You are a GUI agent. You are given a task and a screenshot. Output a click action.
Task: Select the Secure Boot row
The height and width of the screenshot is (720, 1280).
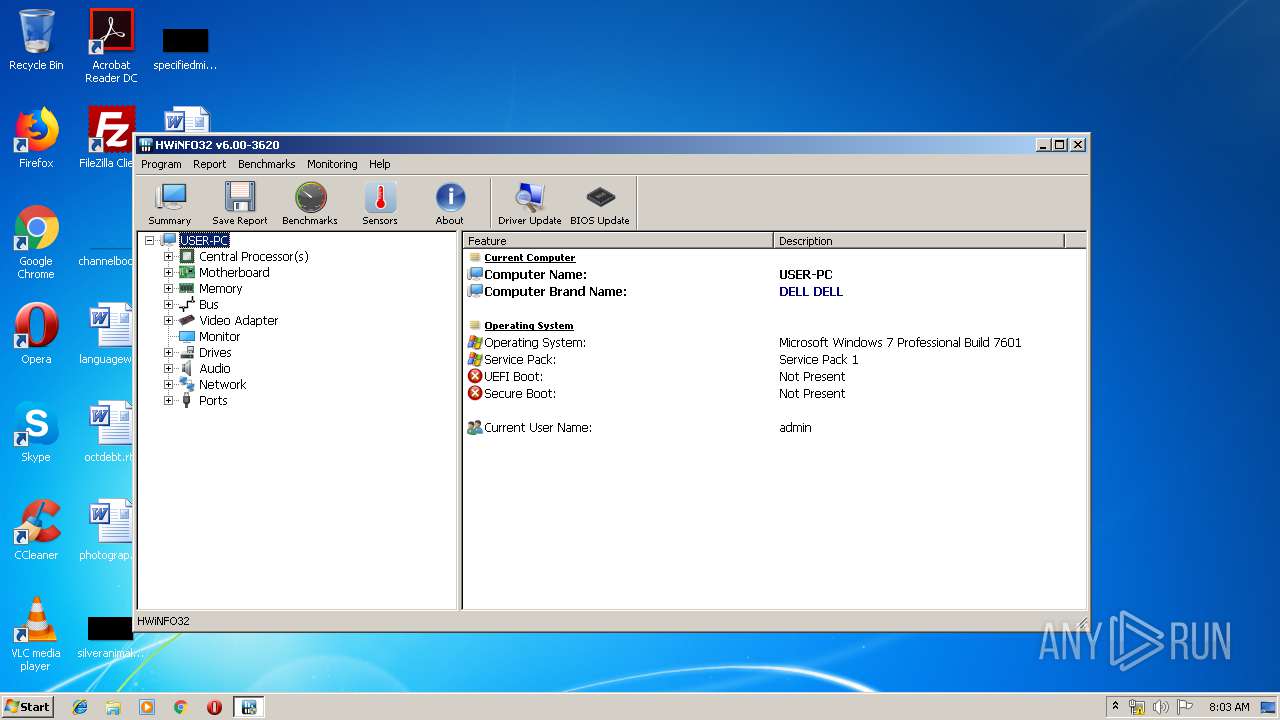775,393
